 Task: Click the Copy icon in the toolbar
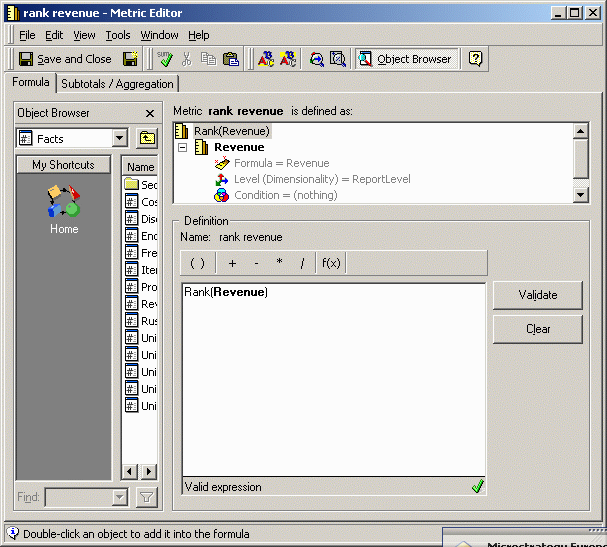(x=209, y=59)
